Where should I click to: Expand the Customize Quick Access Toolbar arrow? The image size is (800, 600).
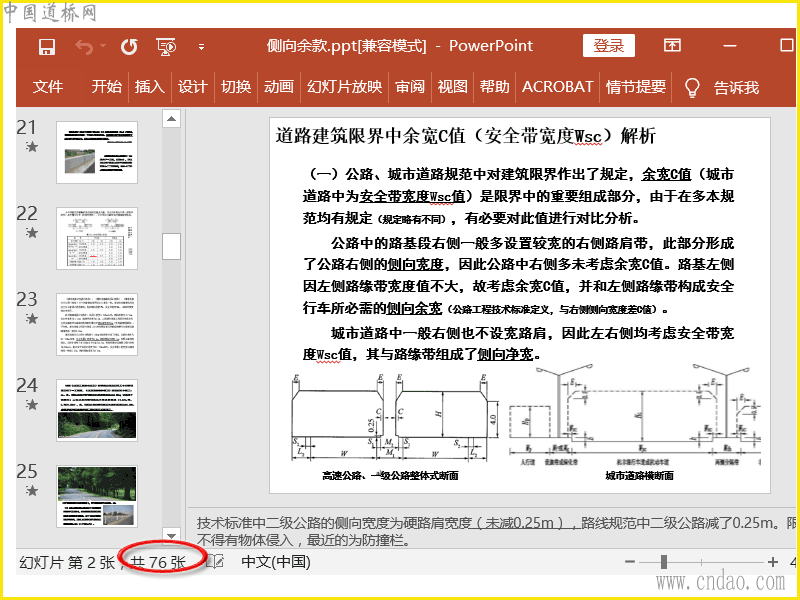coord(202,47)
